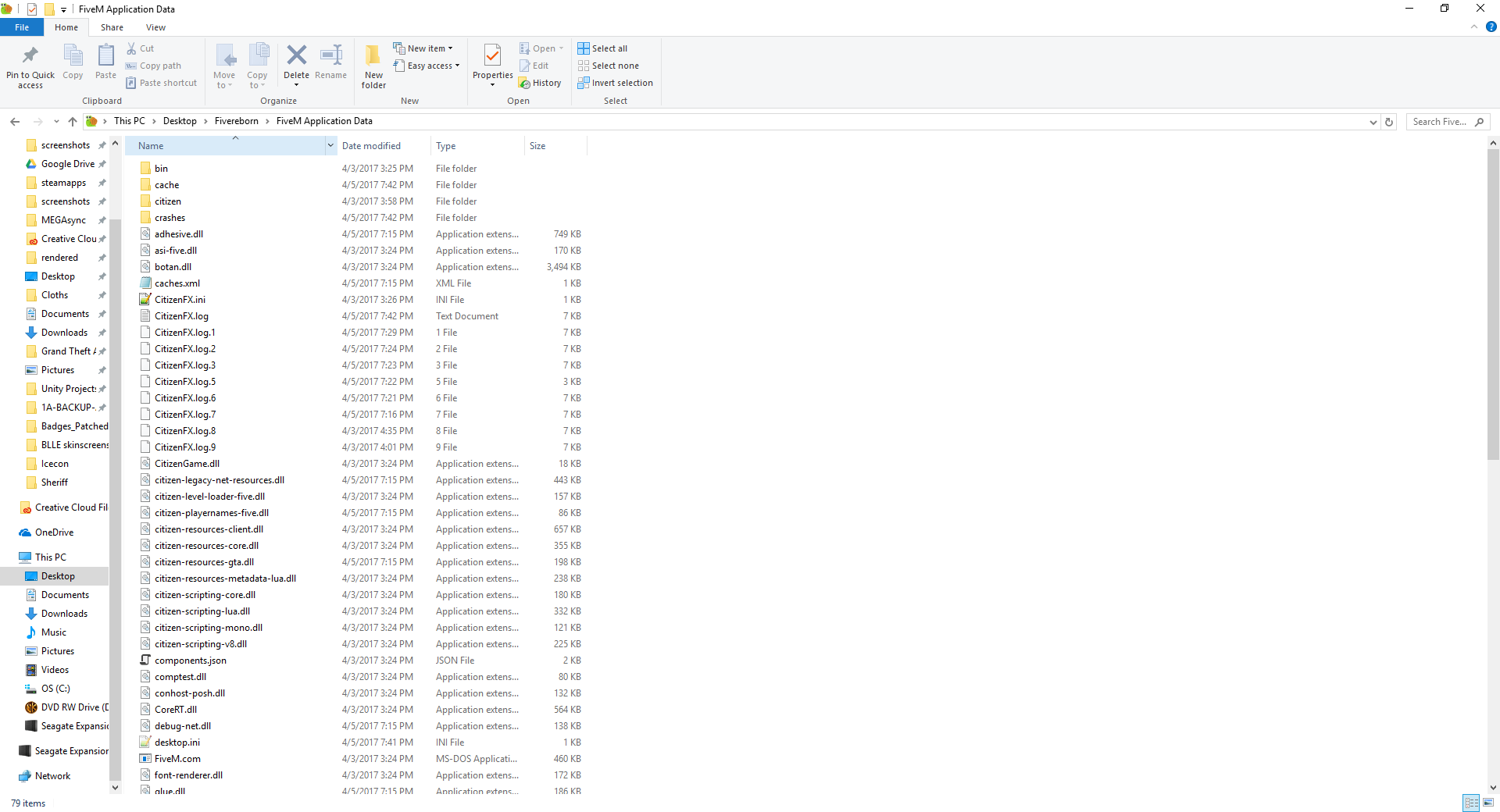Select MEGAsync in navigation pane
This screenshot has height=812, width=1500.
click(63, 220)
